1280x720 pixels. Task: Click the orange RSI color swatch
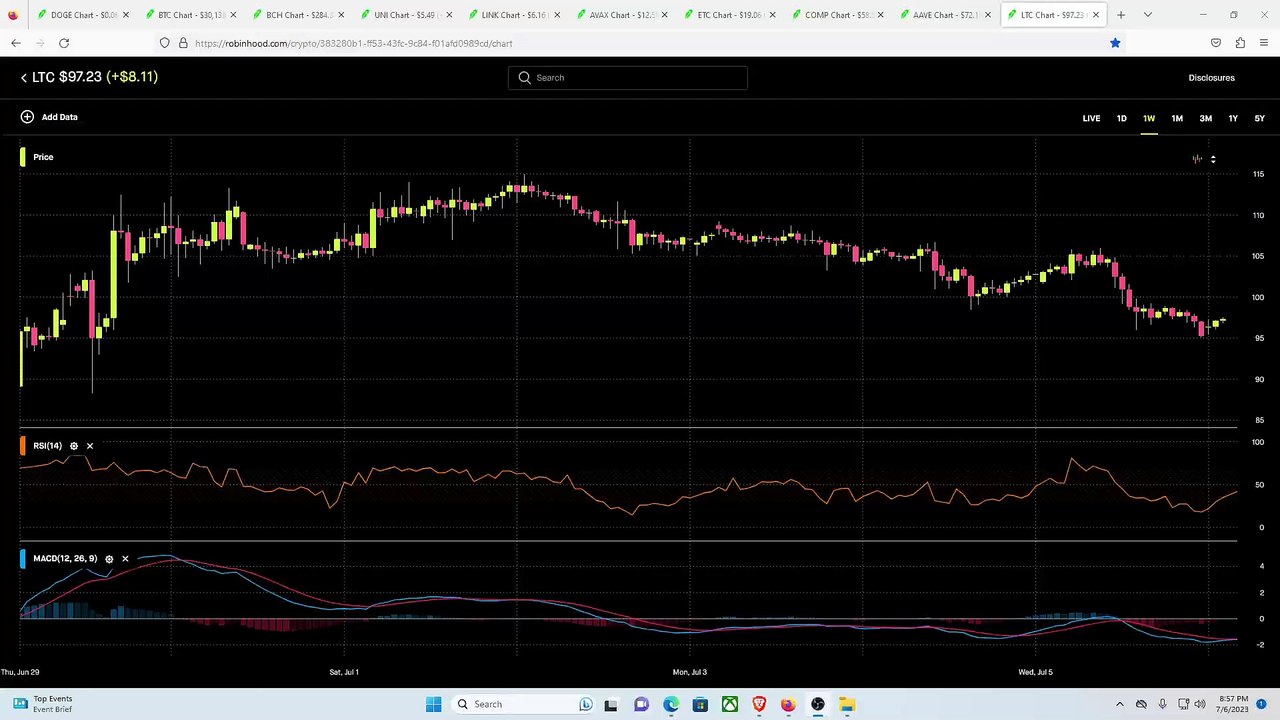(23, 446)
